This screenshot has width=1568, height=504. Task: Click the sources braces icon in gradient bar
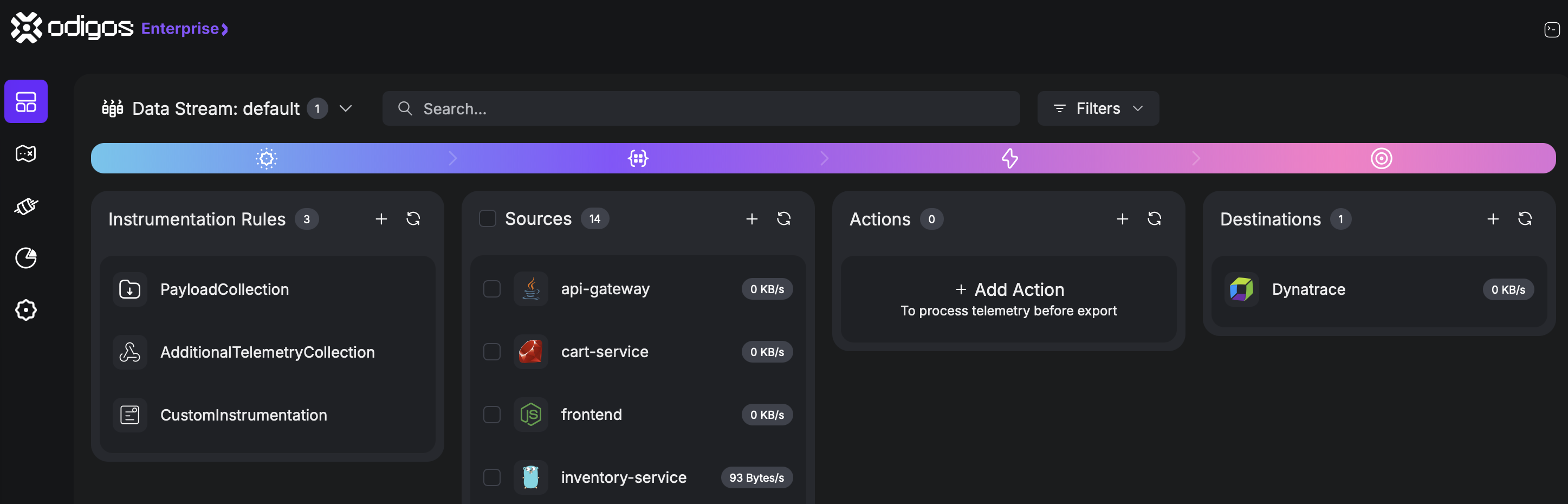click(x=638, y=158)
